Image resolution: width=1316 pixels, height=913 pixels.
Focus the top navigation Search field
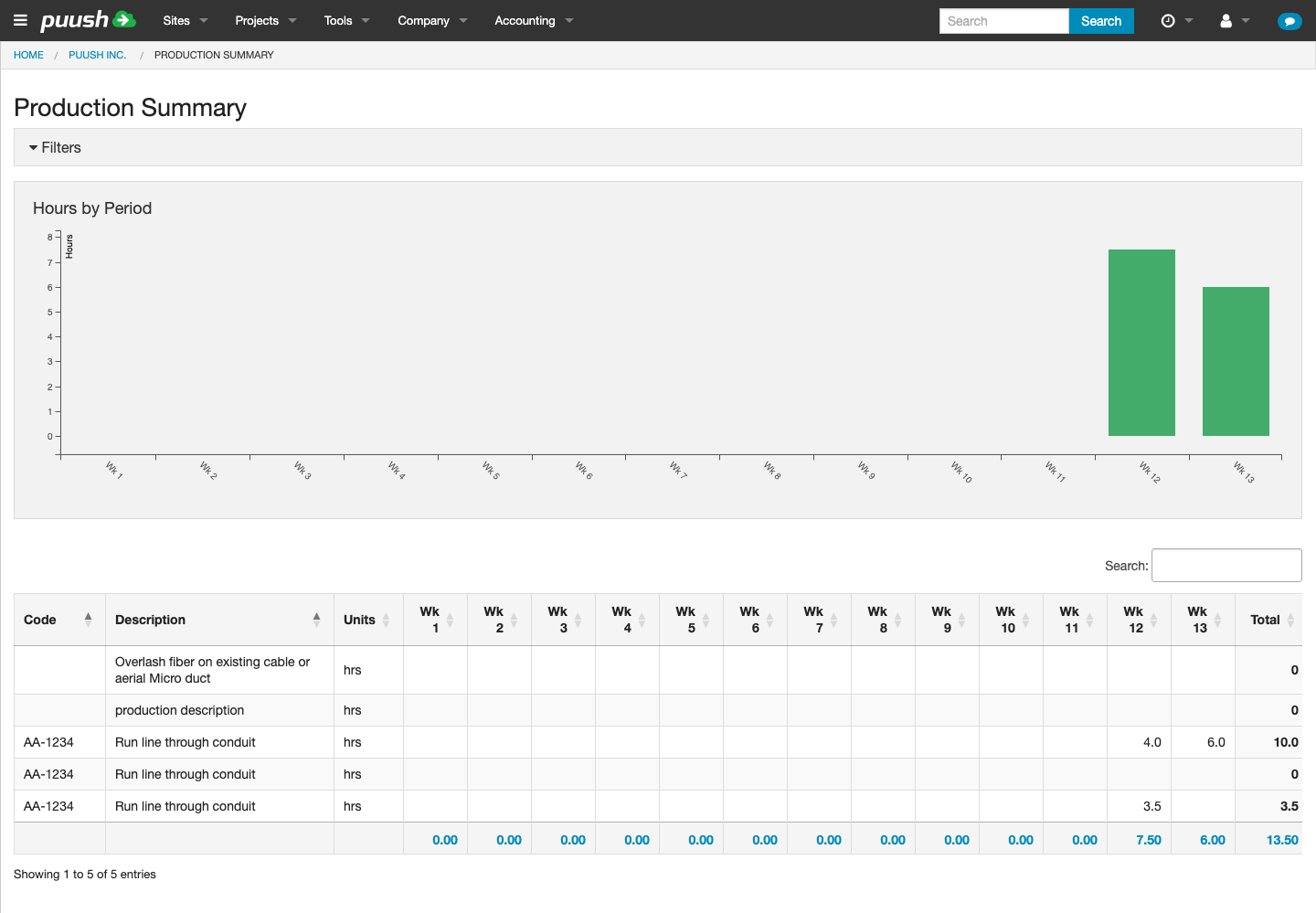click(x=1003, y=21)
